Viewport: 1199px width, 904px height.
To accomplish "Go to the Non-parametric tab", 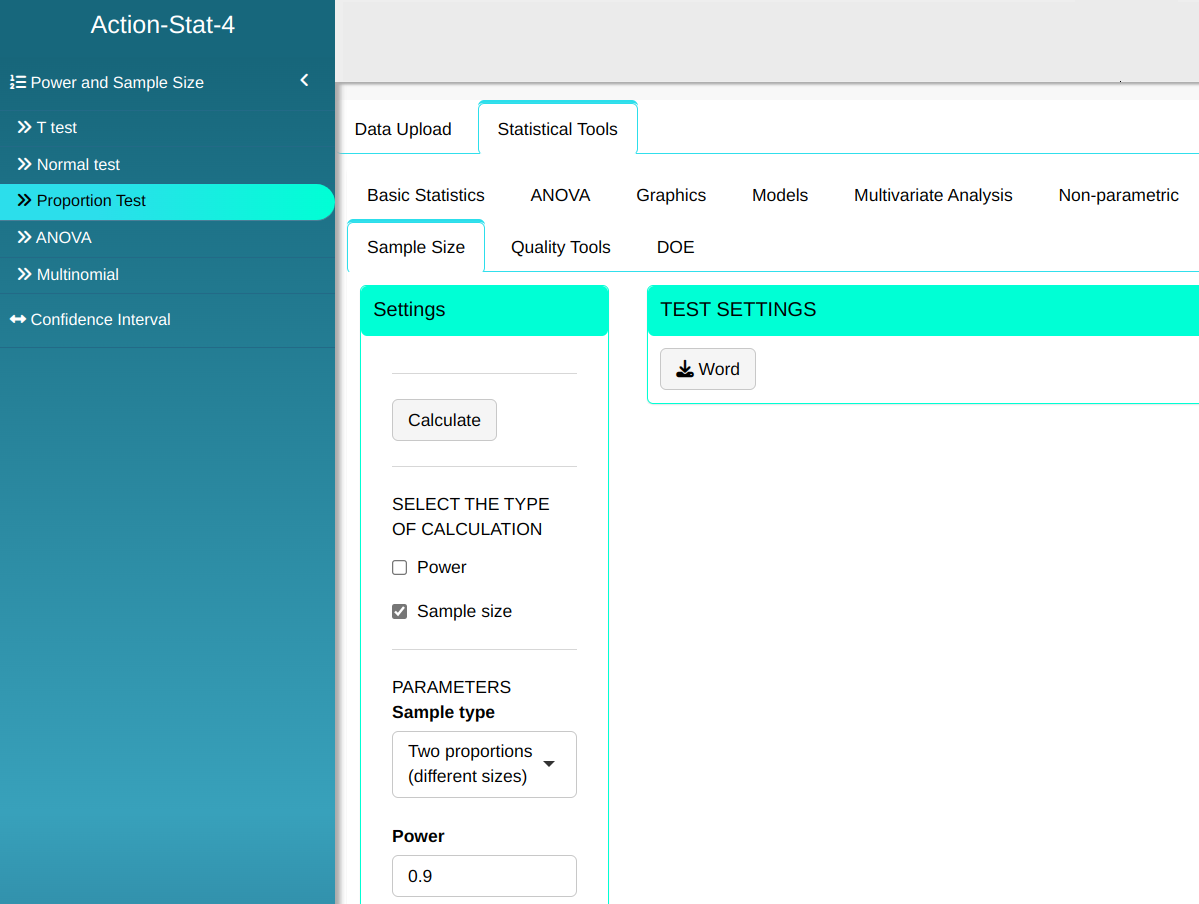I will click(1118, 195).
